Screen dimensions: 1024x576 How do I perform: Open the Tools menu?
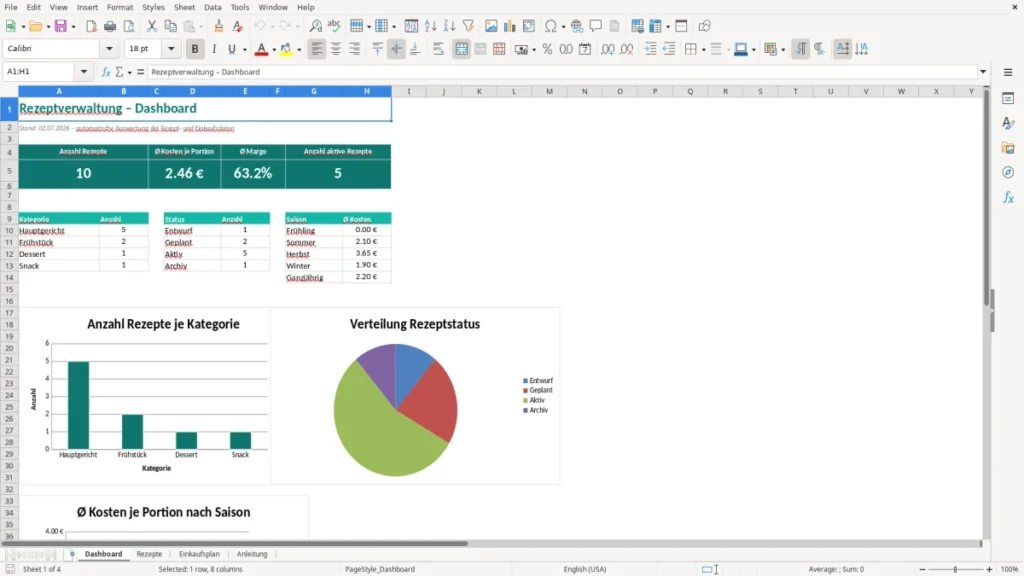pyautogui.click(x=240, y=7)
